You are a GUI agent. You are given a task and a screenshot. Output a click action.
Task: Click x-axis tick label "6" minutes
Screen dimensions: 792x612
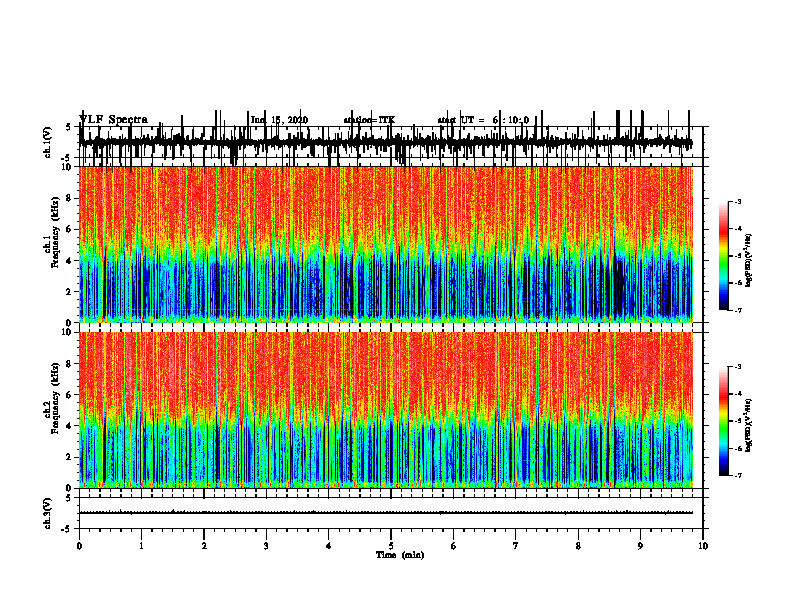click(x=453, y=546)
